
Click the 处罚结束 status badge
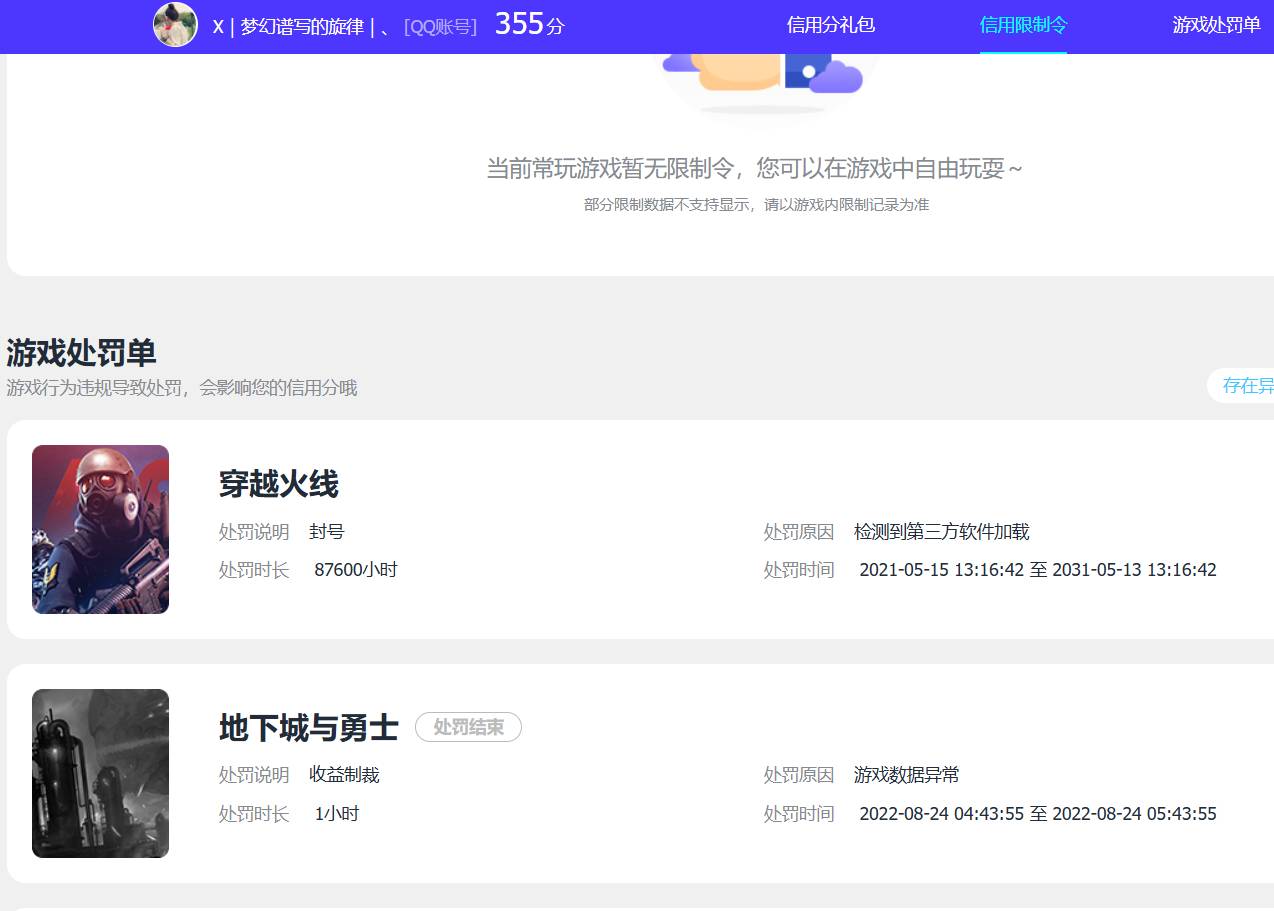click(x=468, y=727)
